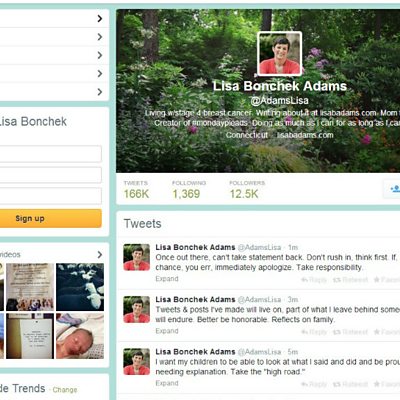This screenshot has width=400, height=400.
Task: Expand the first tweet from 1m ago
Action: [x=167, y=279]
